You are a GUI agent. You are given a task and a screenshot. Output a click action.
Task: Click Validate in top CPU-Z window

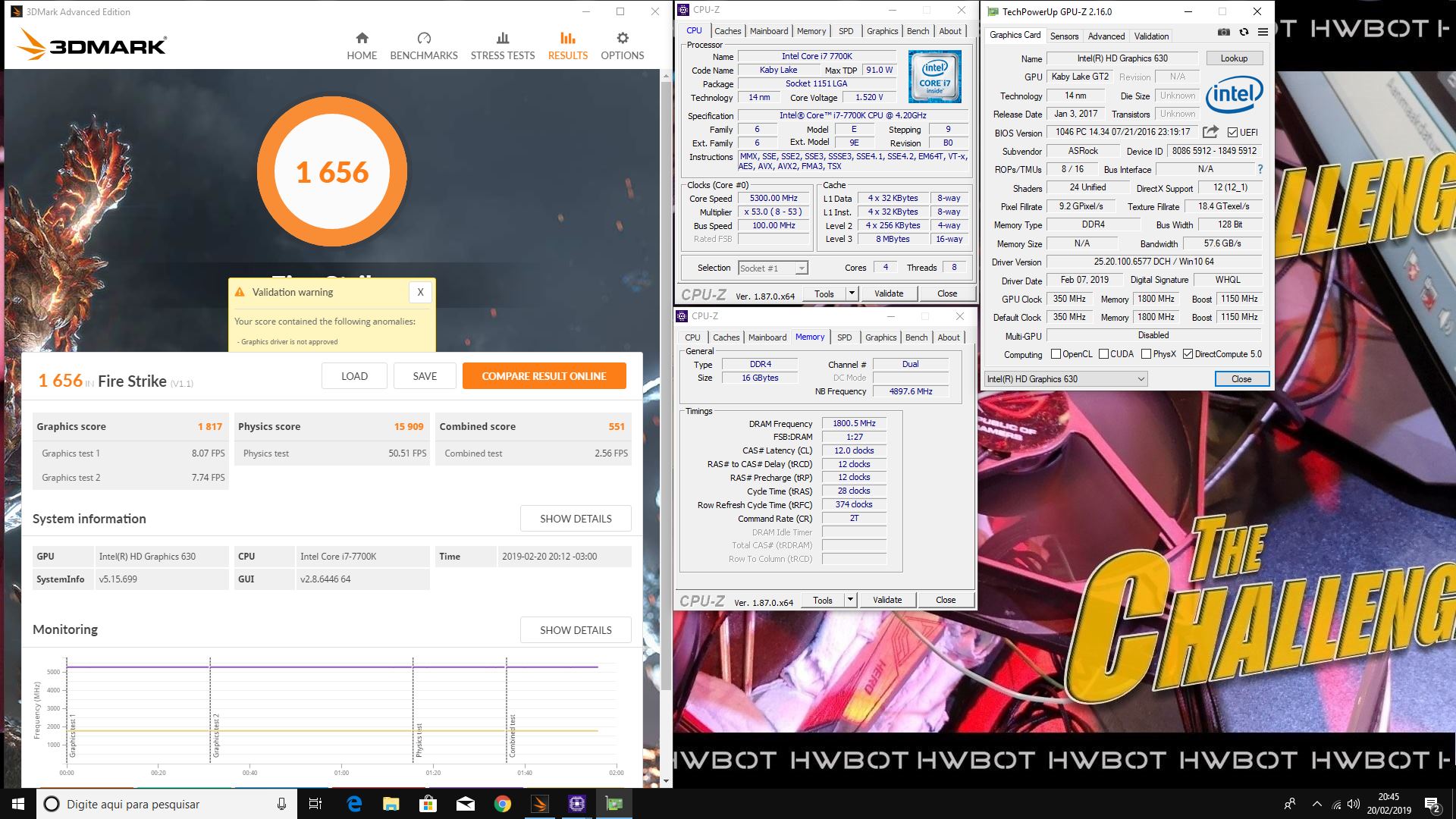889,293
